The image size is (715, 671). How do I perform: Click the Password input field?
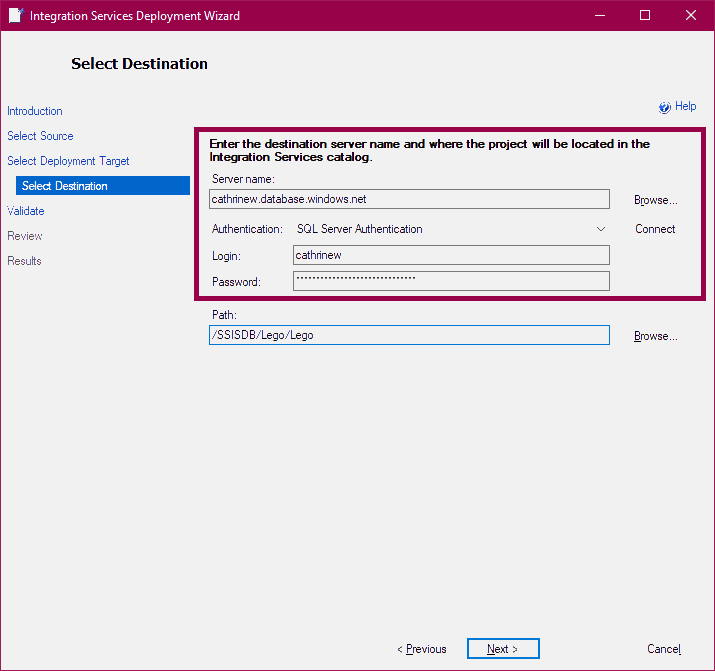click(x=450, y=281)
